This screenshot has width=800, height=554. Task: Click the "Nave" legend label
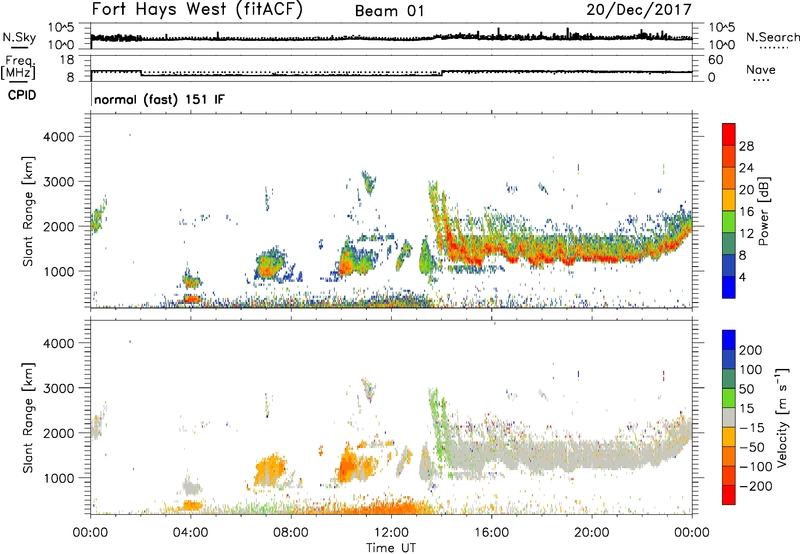coord(761,69)
